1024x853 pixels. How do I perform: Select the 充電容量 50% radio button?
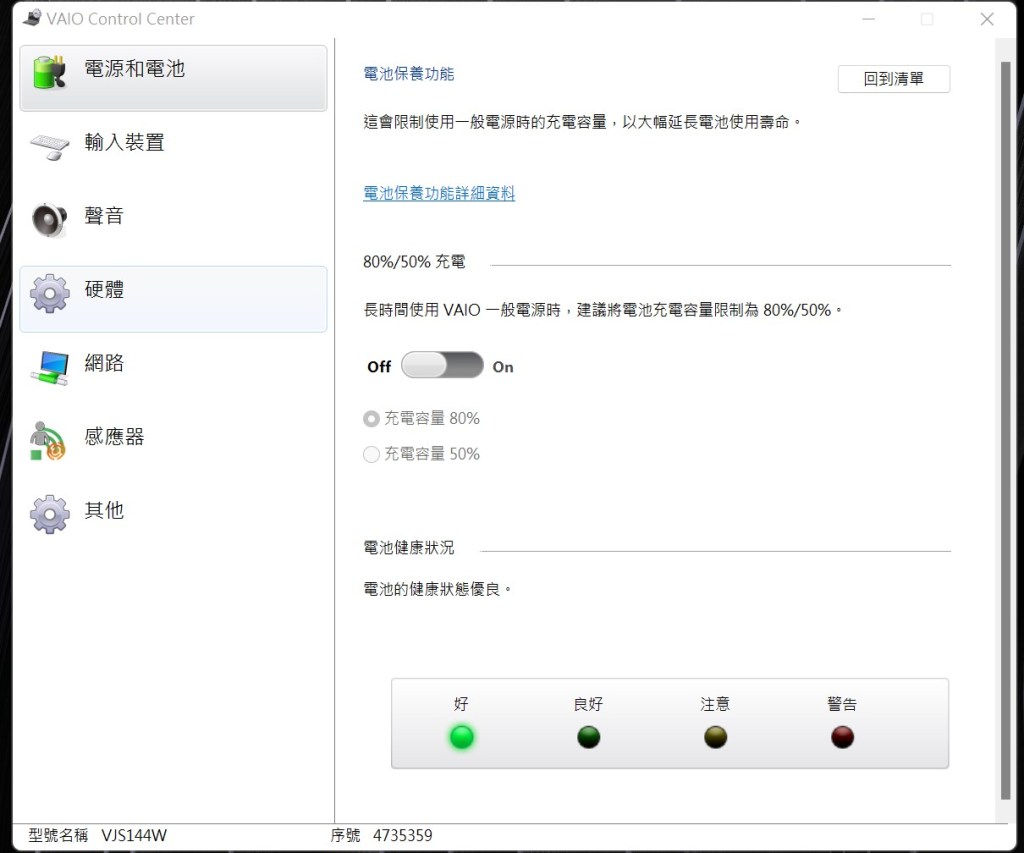tap(372, 454)
